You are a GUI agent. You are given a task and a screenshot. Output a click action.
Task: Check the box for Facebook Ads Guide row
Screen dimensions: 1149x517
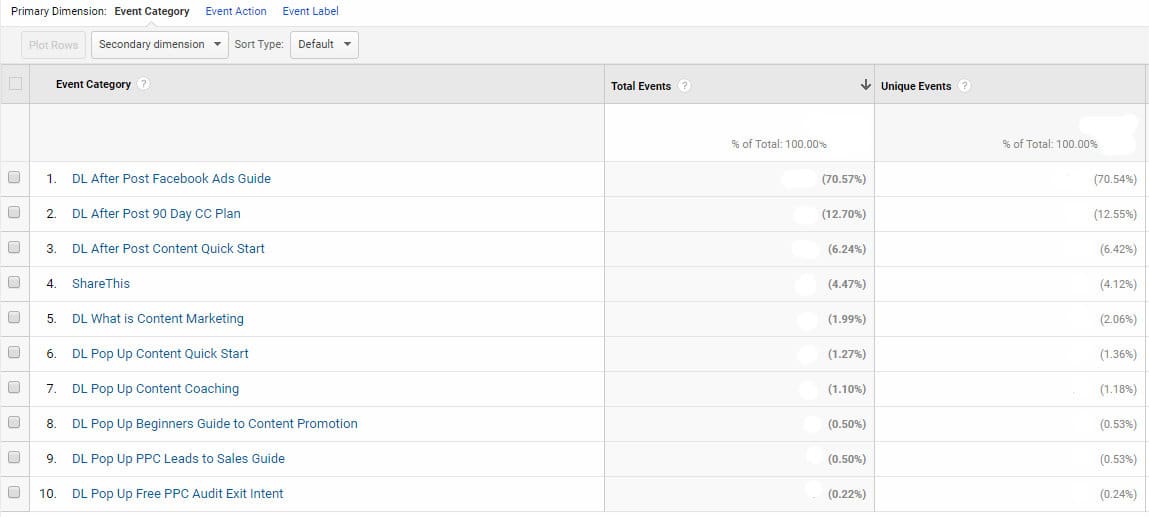point(15,178)
